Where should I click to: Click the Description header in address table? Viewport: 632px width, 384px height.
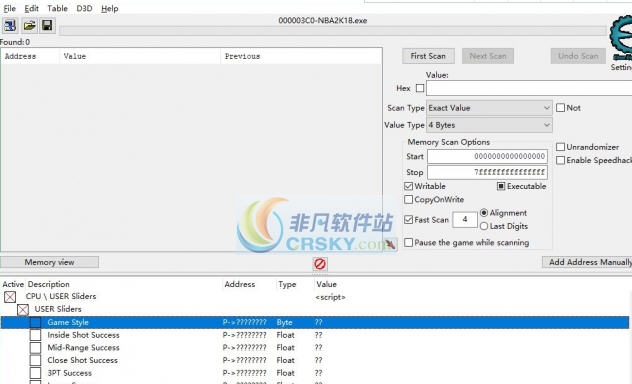click(x=48, y=284)
